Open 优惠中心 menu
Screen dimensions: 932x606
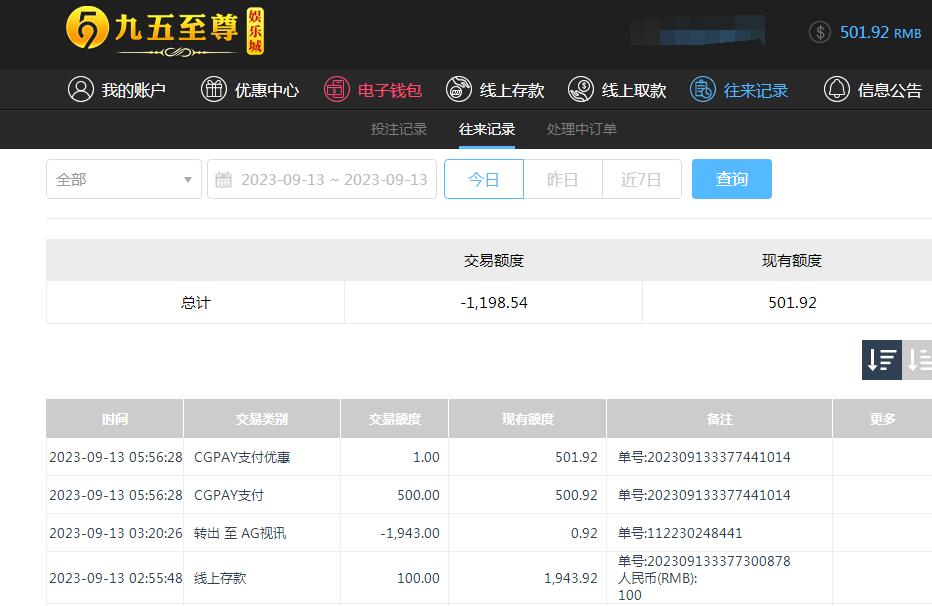(x=250, y=90)
